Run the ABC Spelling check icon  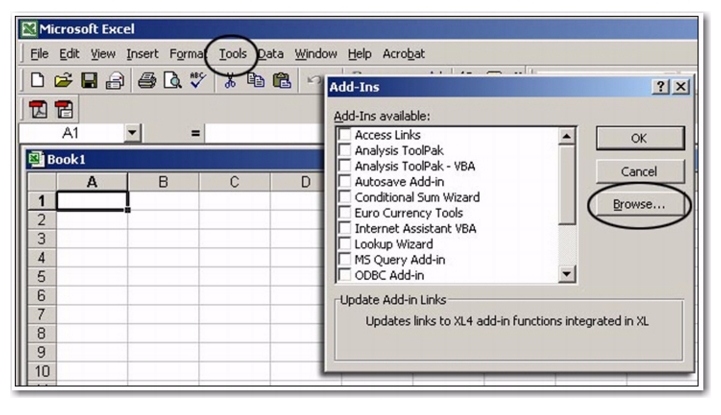pos(198,80)
